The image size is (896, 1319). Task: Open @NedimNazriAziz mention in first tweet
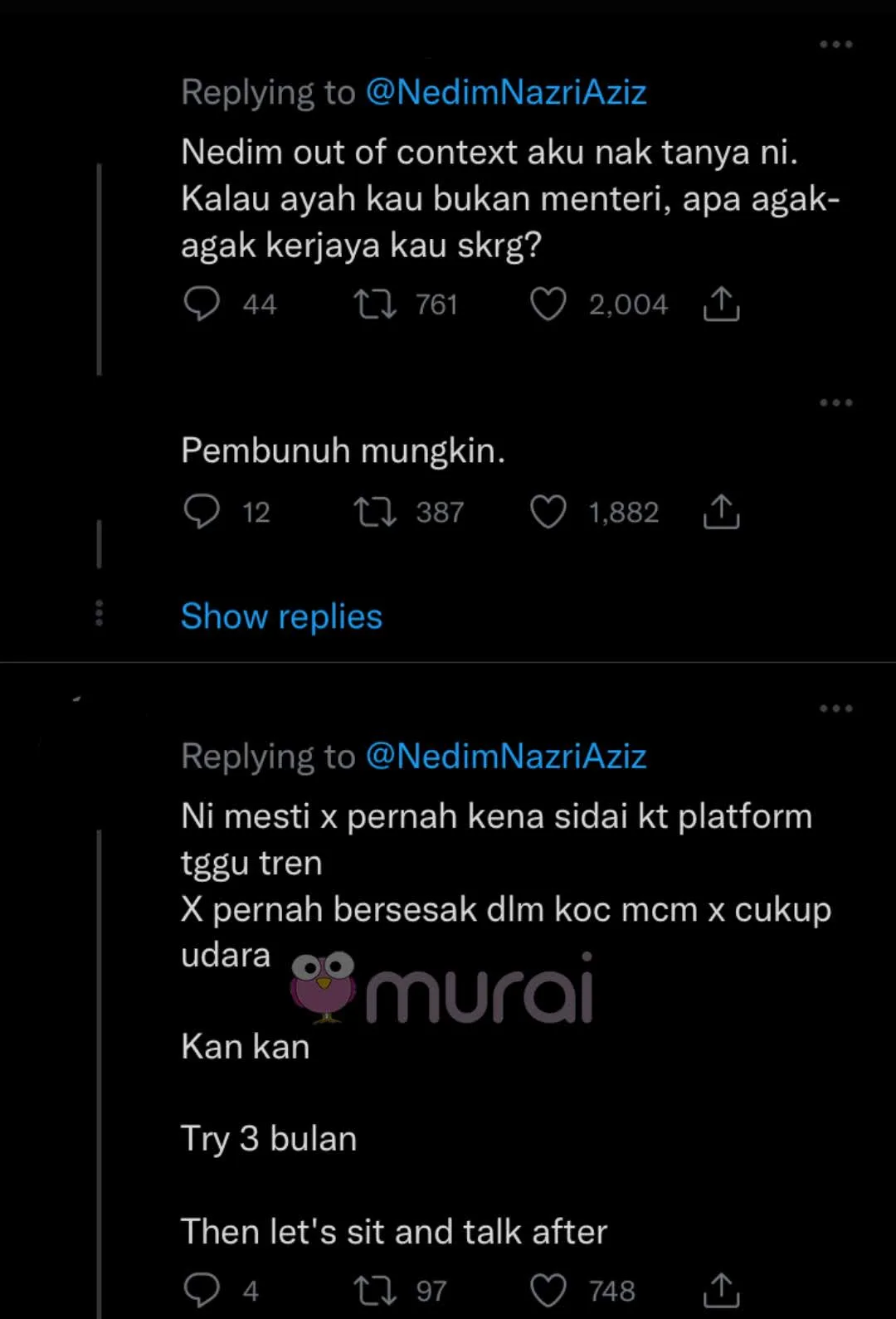505,92
